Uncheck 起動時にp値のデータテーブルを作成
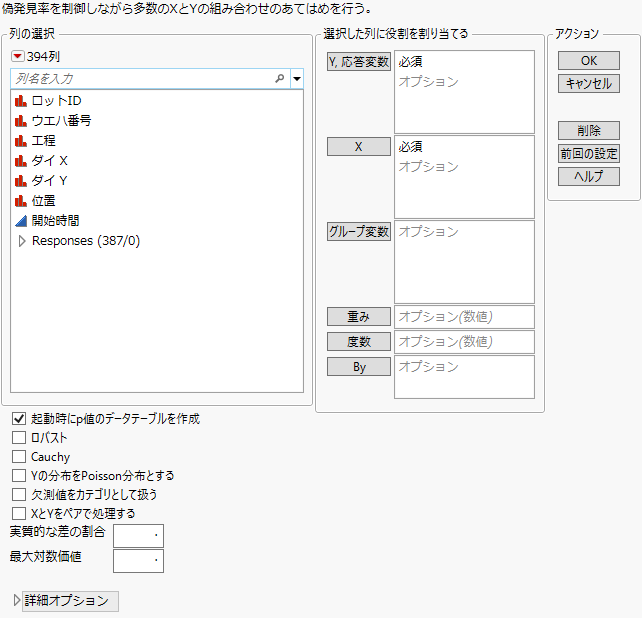This screenshot has height=618, width=642. [x=19, y=419]
